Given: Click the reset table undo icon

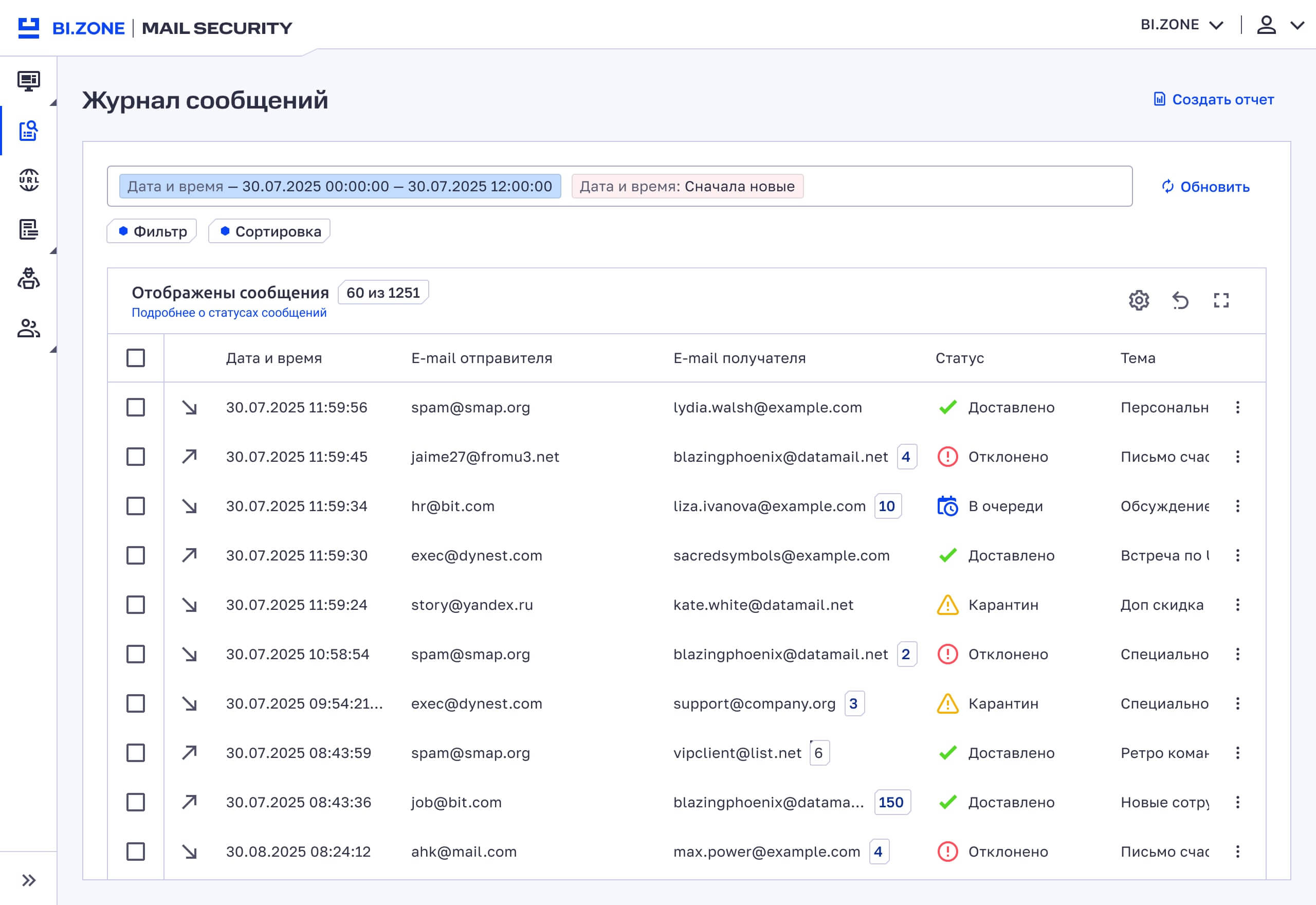Looking at the screenshot, I should (1180, 300).
